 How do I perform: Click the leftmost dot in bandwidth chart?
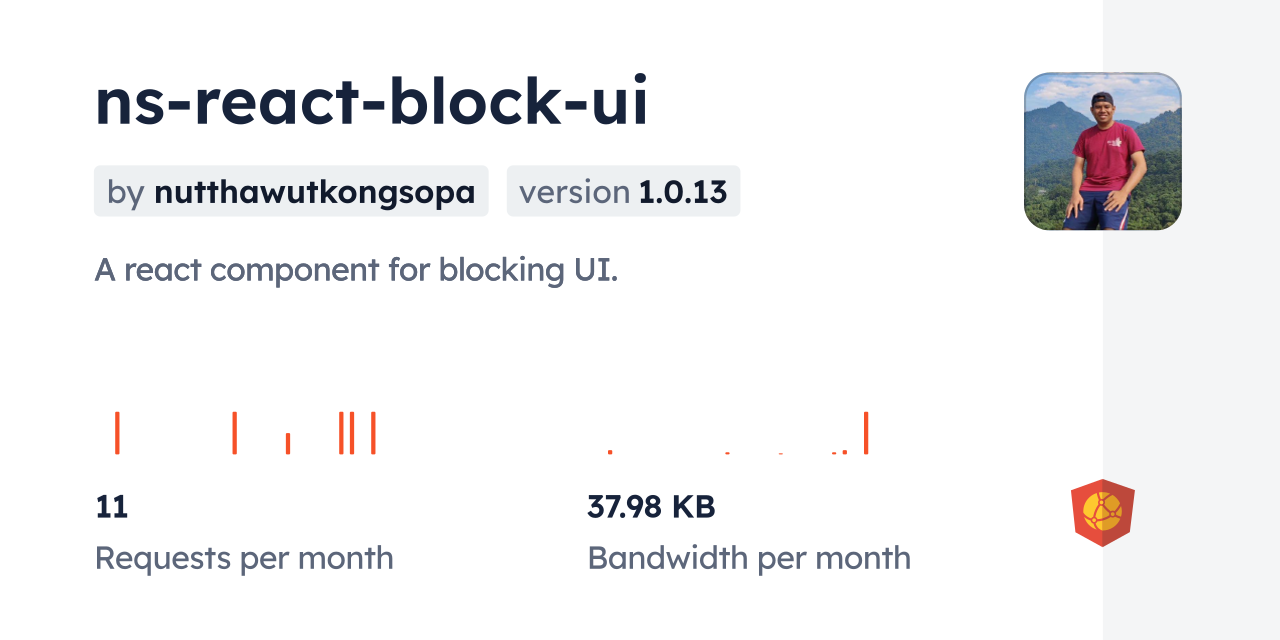610,452
